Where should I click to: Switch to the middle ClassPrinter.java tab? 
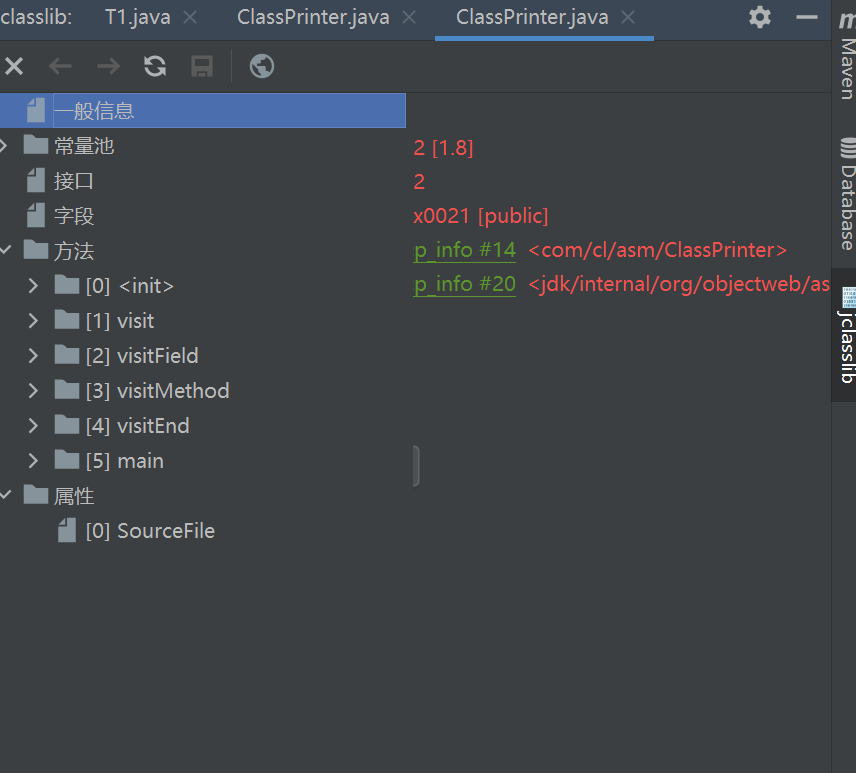coord(312,16)
